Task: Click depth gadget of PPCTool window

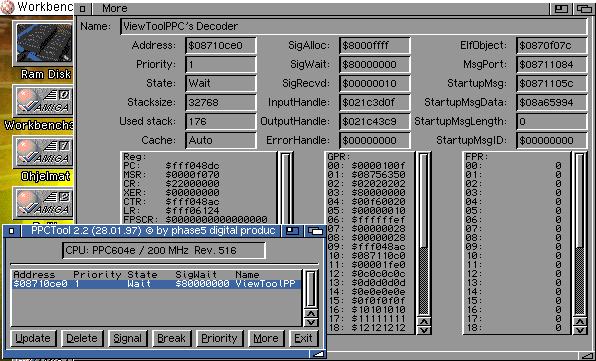Action: (315, 231)
